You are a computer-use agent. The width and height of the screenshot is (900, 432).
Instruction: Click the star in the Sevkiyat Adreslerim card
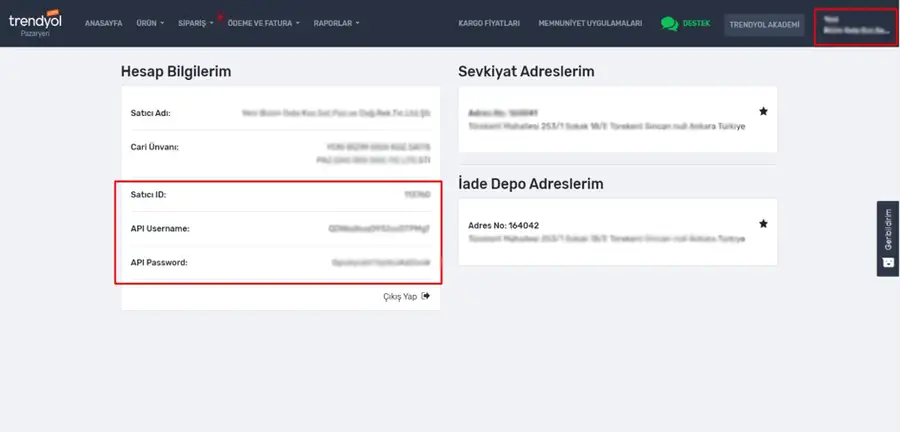click(763, 111)
